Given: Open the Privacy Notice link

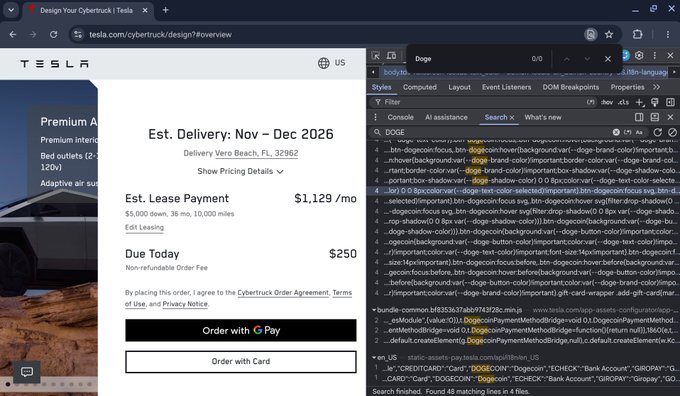Looking at the screenshot, I should point(185,304).
